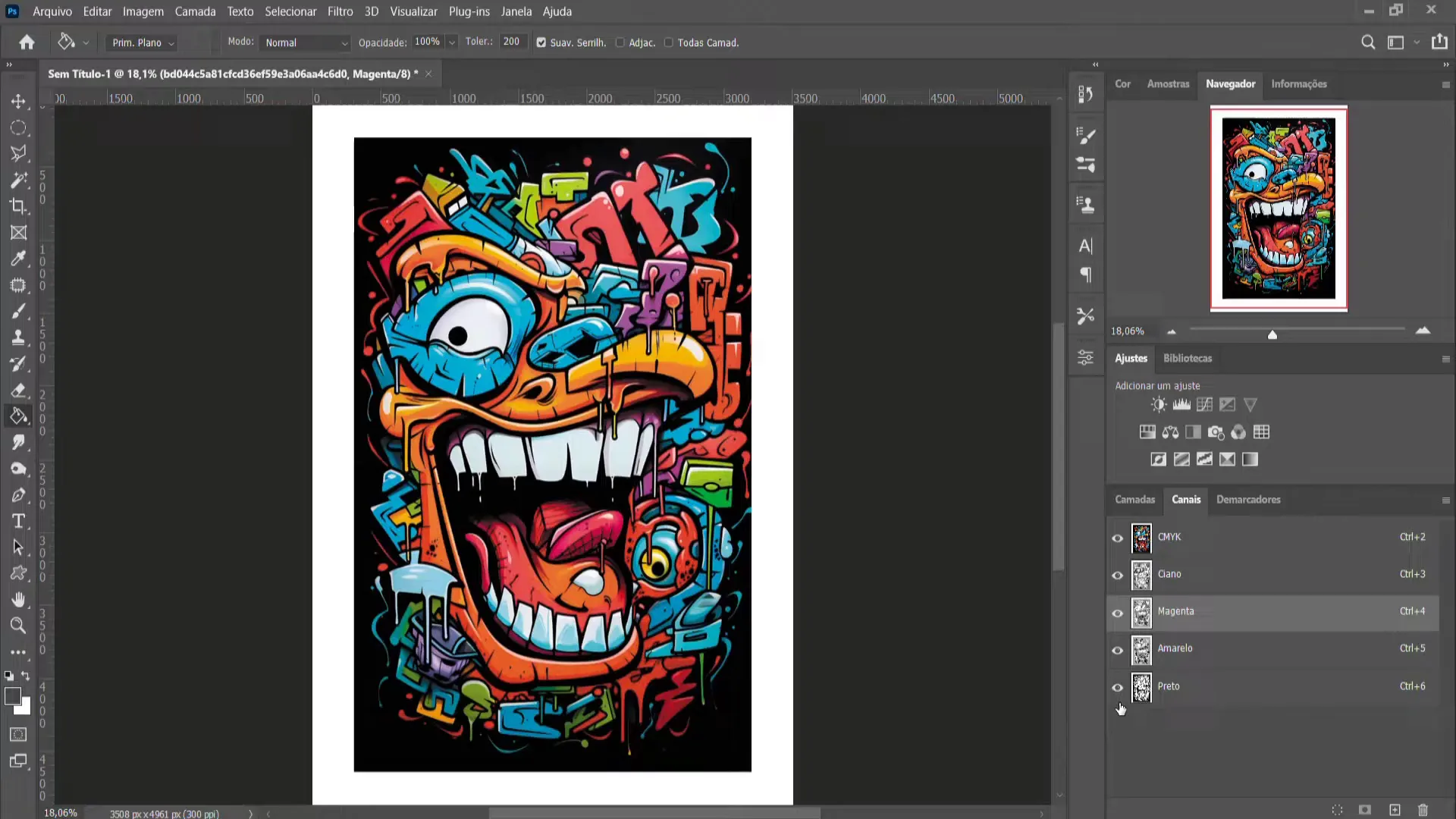Screen dimensions: 1456x819
Task: Enable the Adjac. checkbox
Action: pos(620,42)
